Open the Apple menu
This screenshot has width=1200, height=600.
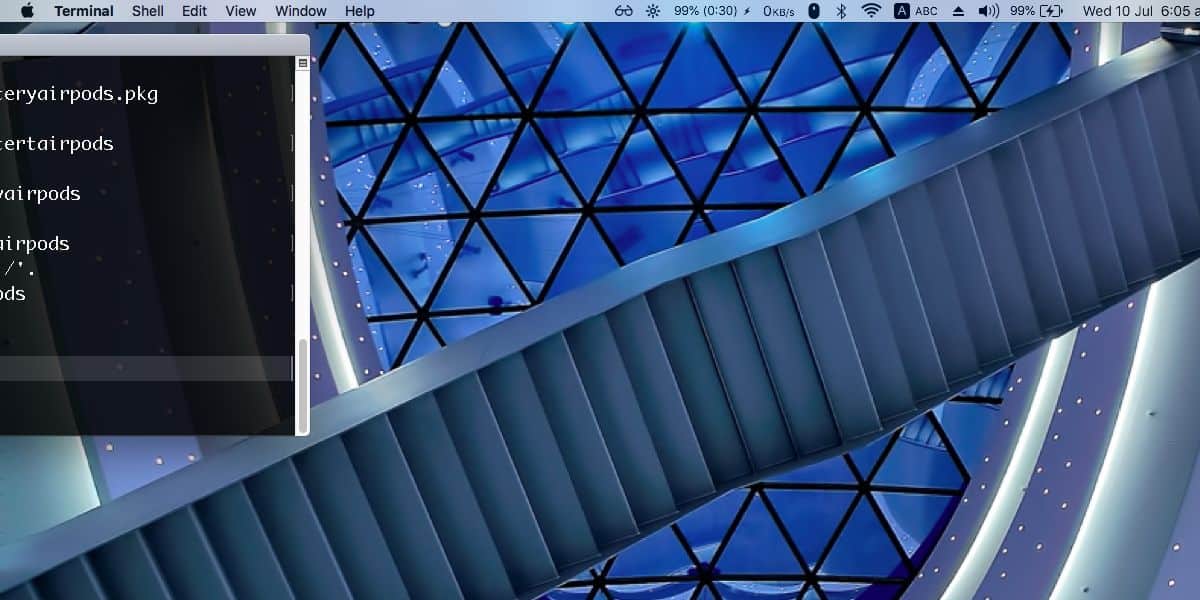pyautogui.click(x=27, y=11)
